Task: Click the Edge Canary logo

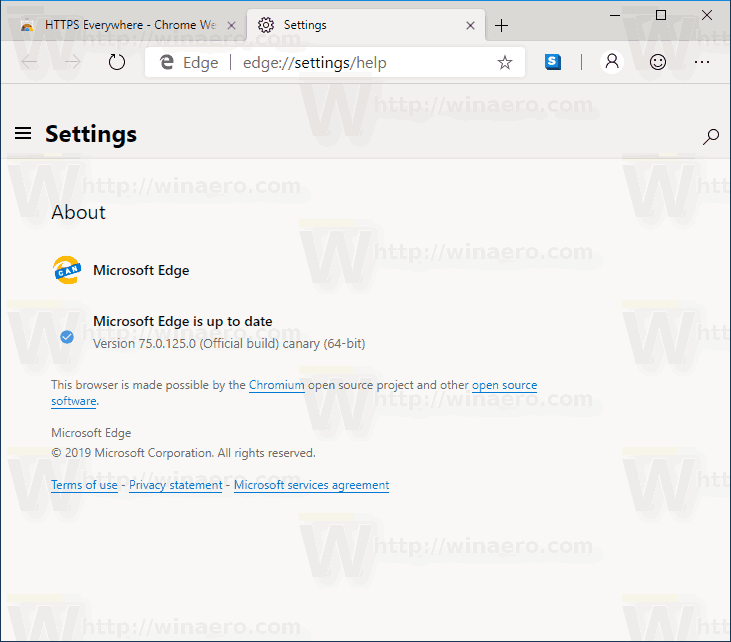Action: point(67,270)
